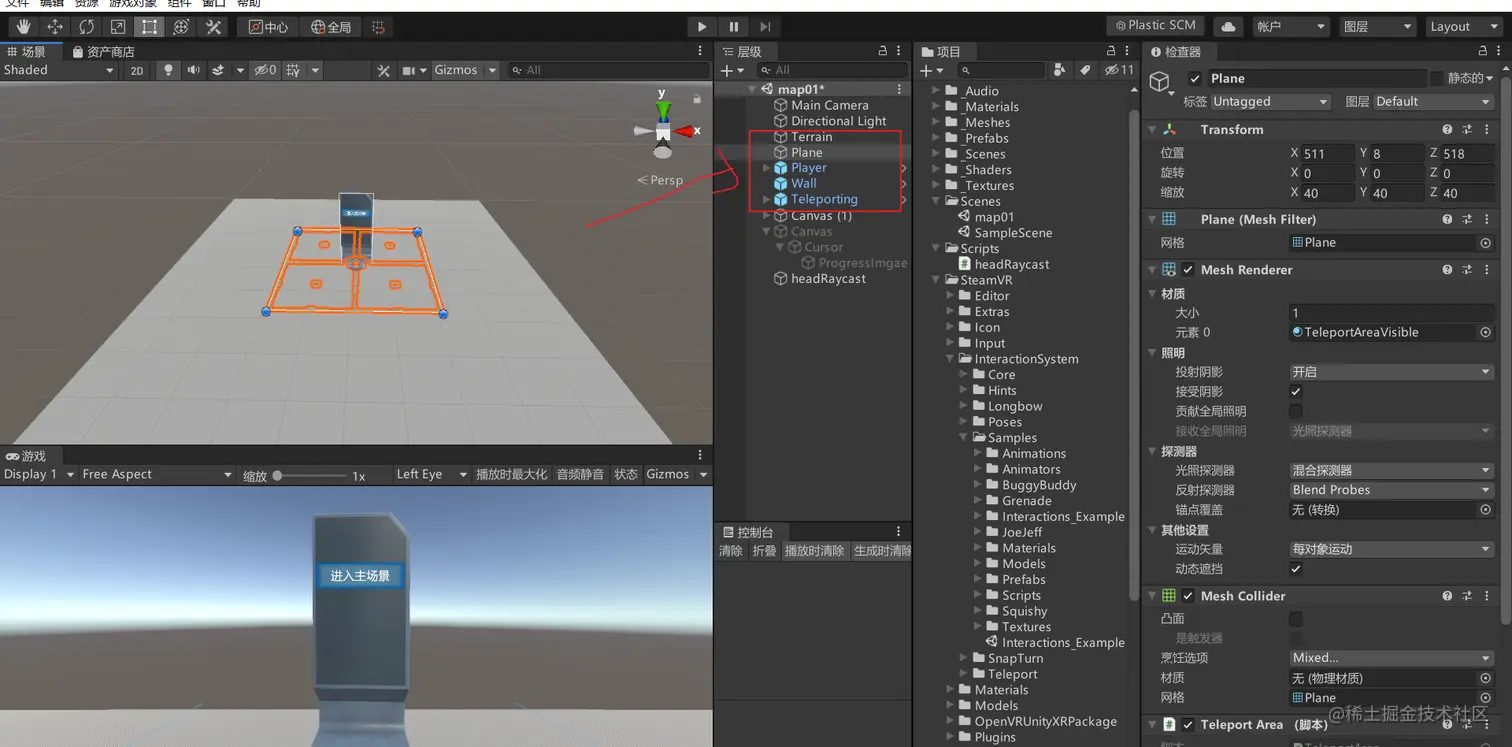Select the 场景 scene tab
This screenshot has height=747, width=1512.
(x=27, y=51)
